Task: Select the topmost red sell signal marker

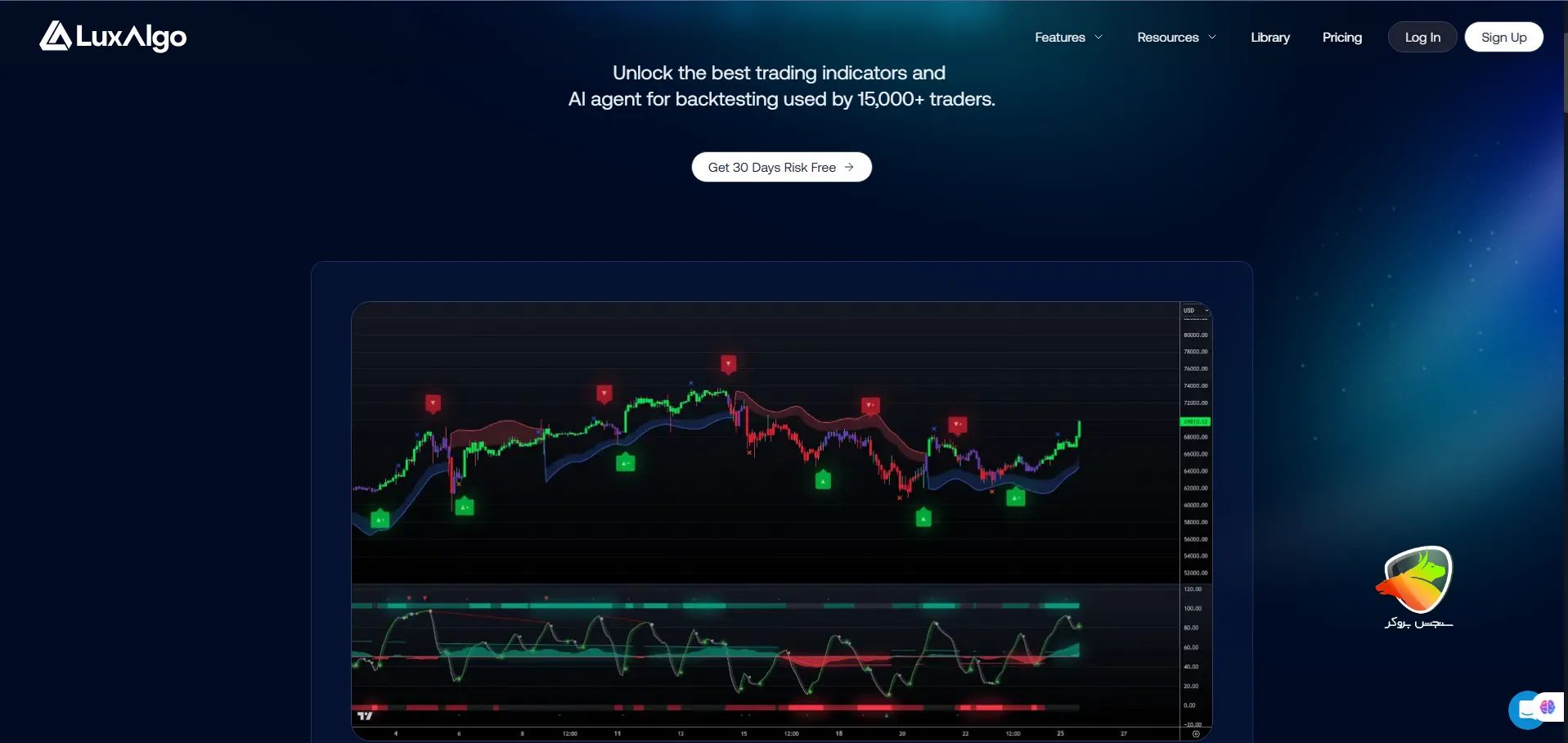Action: (728, 363)
